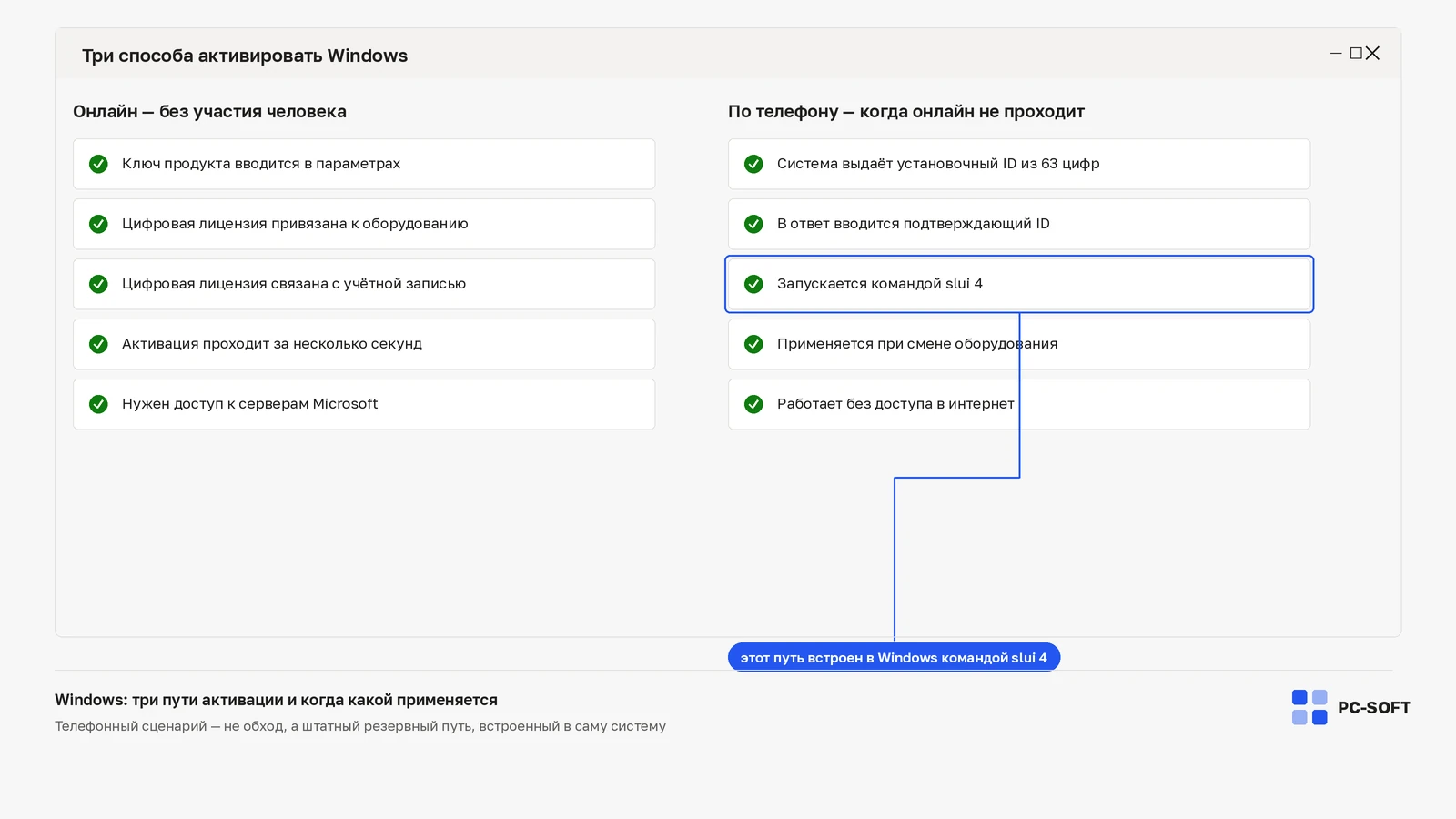Image resolution: width=1456 pixels, height=819 pixels.
Task: Select the text "Система выдаёт установочный ID из 63 цифр"
Action: 938,164
